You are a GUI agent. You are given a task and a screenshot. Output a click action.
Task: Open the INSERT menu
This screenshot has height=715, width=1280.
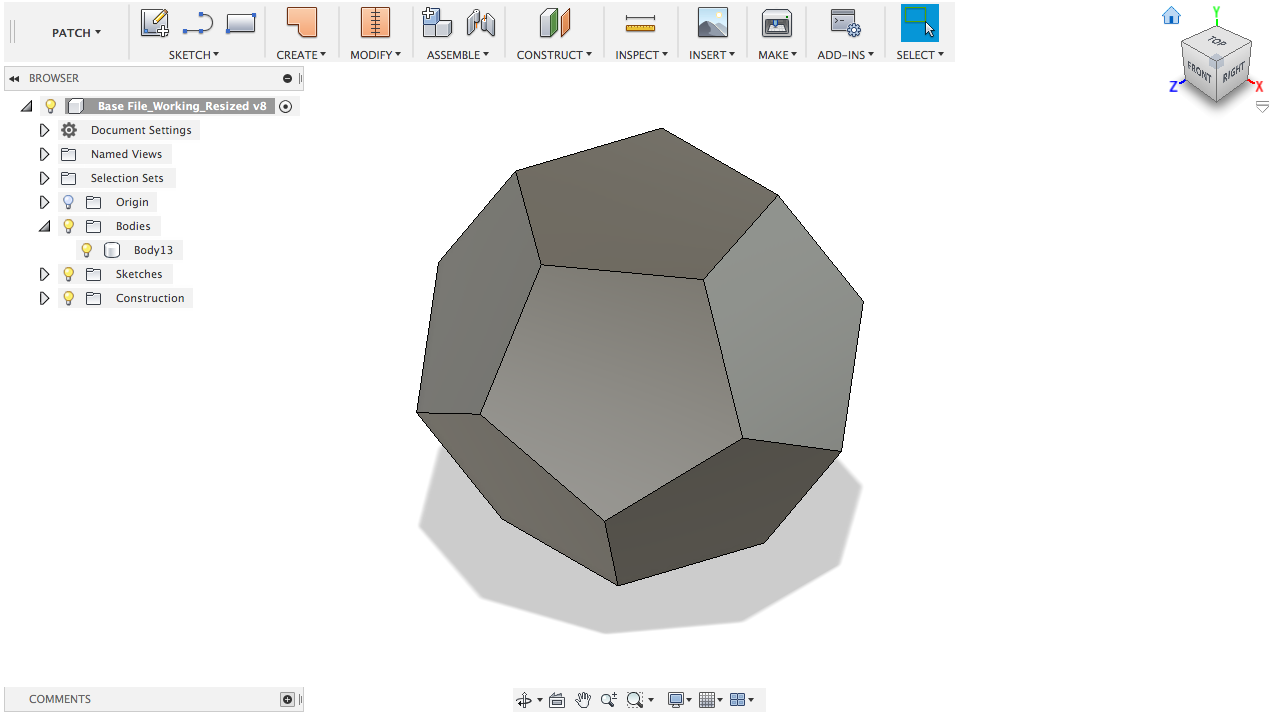click(712, 55)
